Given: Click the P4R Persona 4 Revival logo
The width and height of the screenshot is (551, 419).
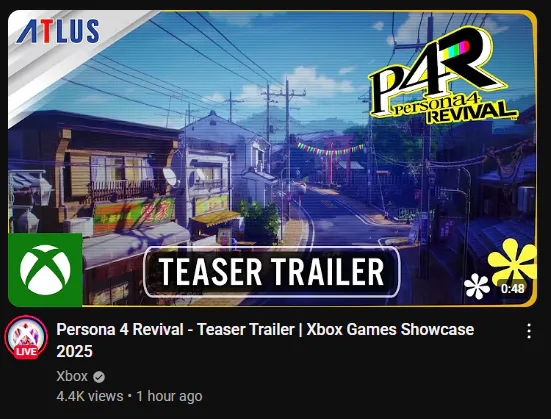Looking at the screenshot, I should pos(442,76).
